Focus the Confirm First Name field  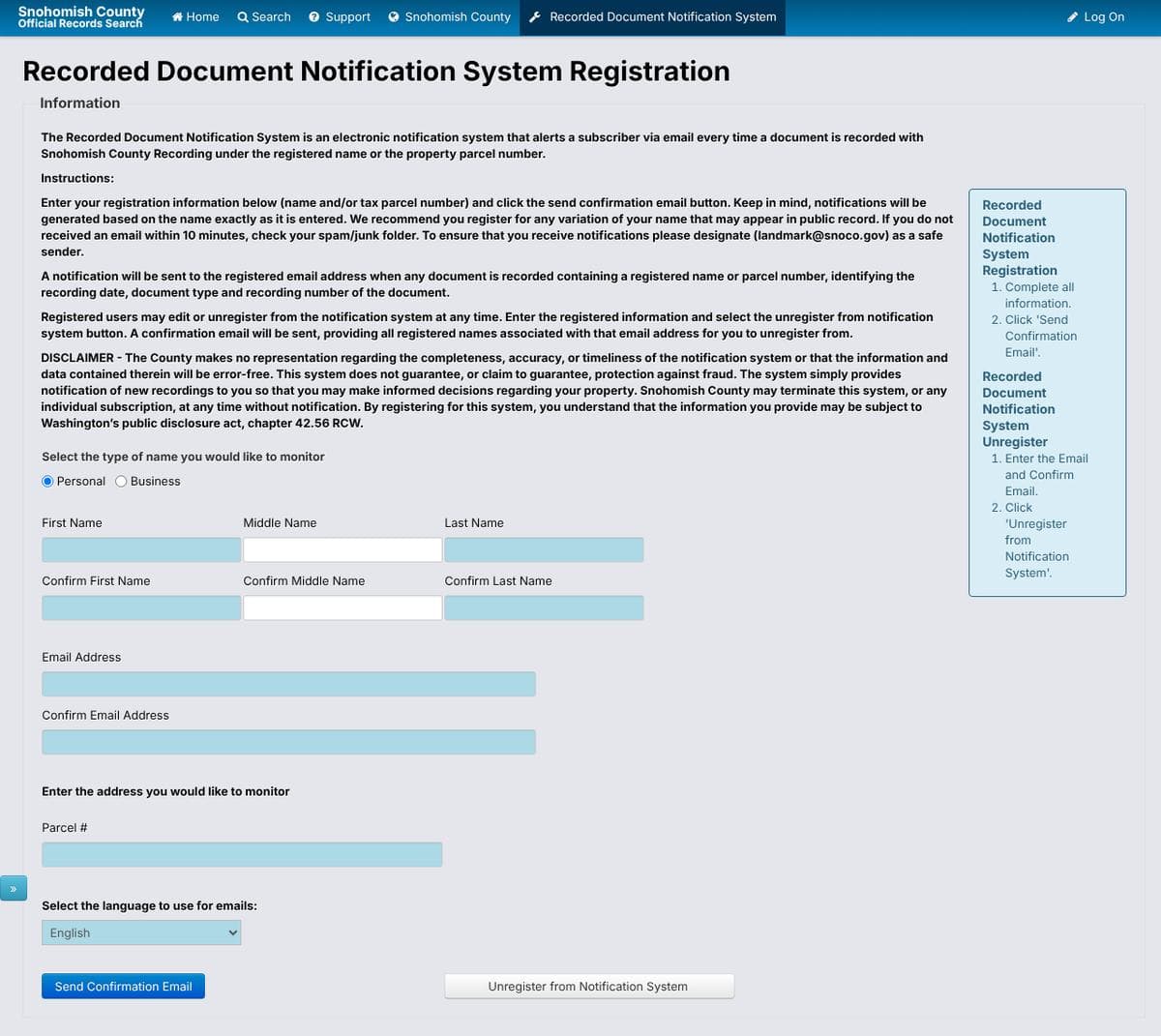point(141,607)
